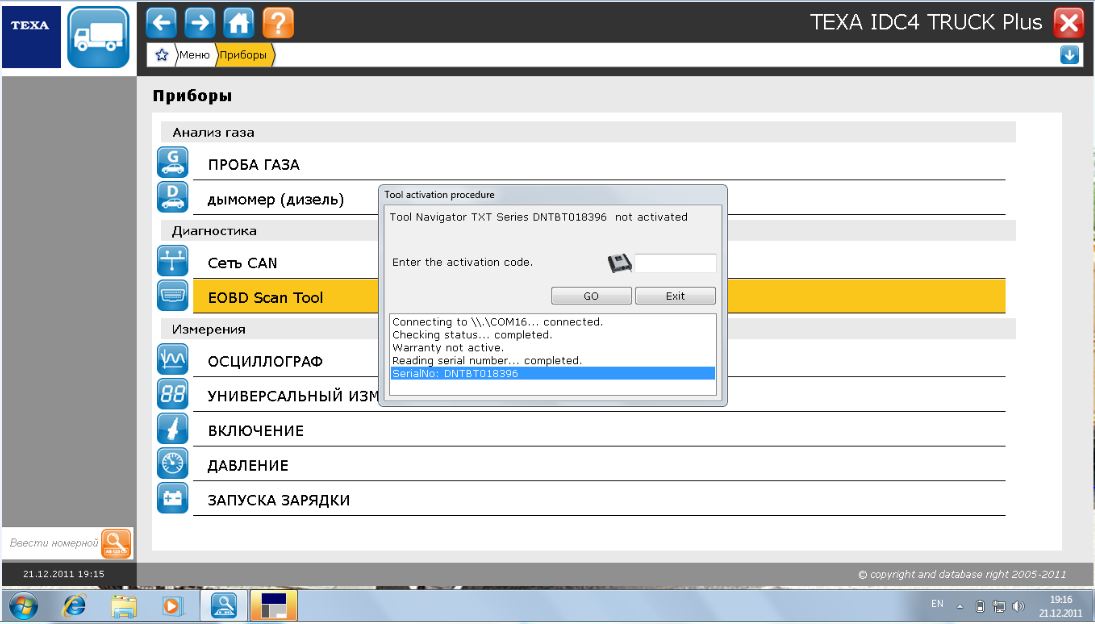Select the SerialNo log line in list
This screenshot has height=624, width=1095.
552,373
